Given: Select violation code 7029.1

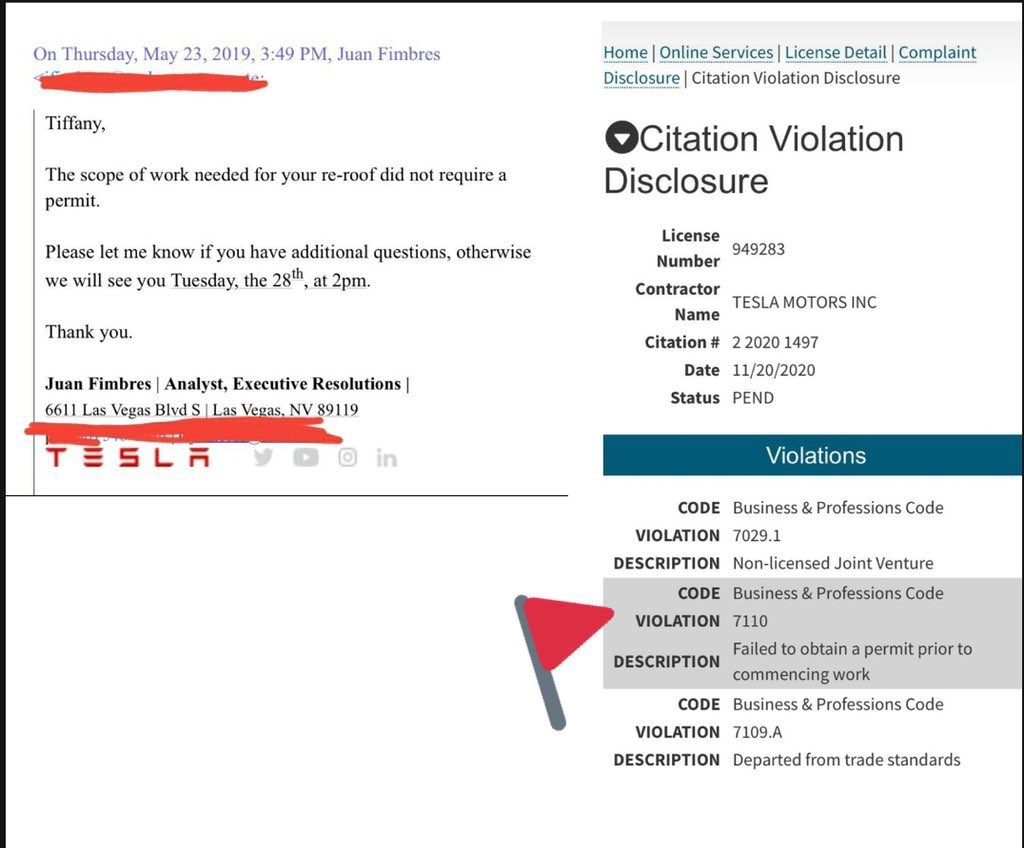Looking at the screenshot, I should coord(756,536).
